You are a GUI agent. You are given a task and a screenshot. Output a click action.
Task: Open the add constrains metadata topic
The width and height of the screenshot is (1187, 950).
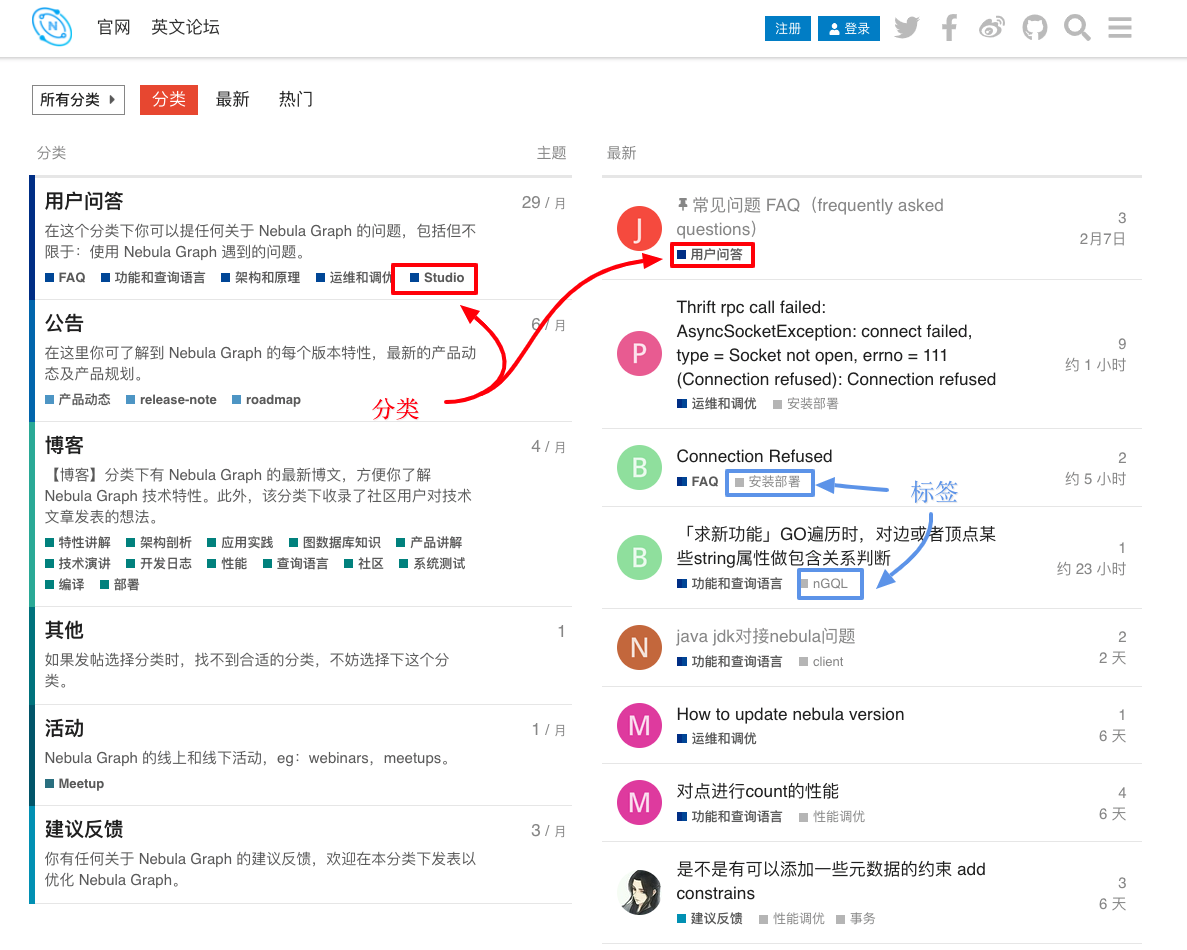pyautogui.click(x=830, y=881)
